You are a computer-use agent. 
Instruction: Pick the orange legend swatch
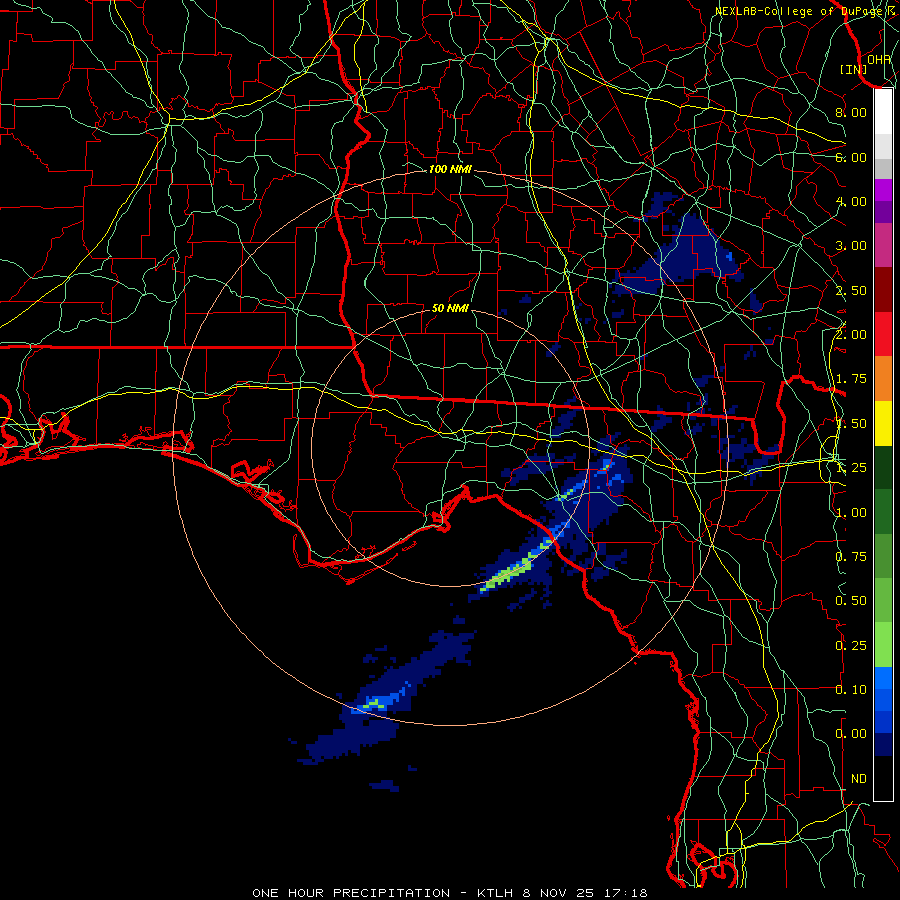(x=883, y=379)
